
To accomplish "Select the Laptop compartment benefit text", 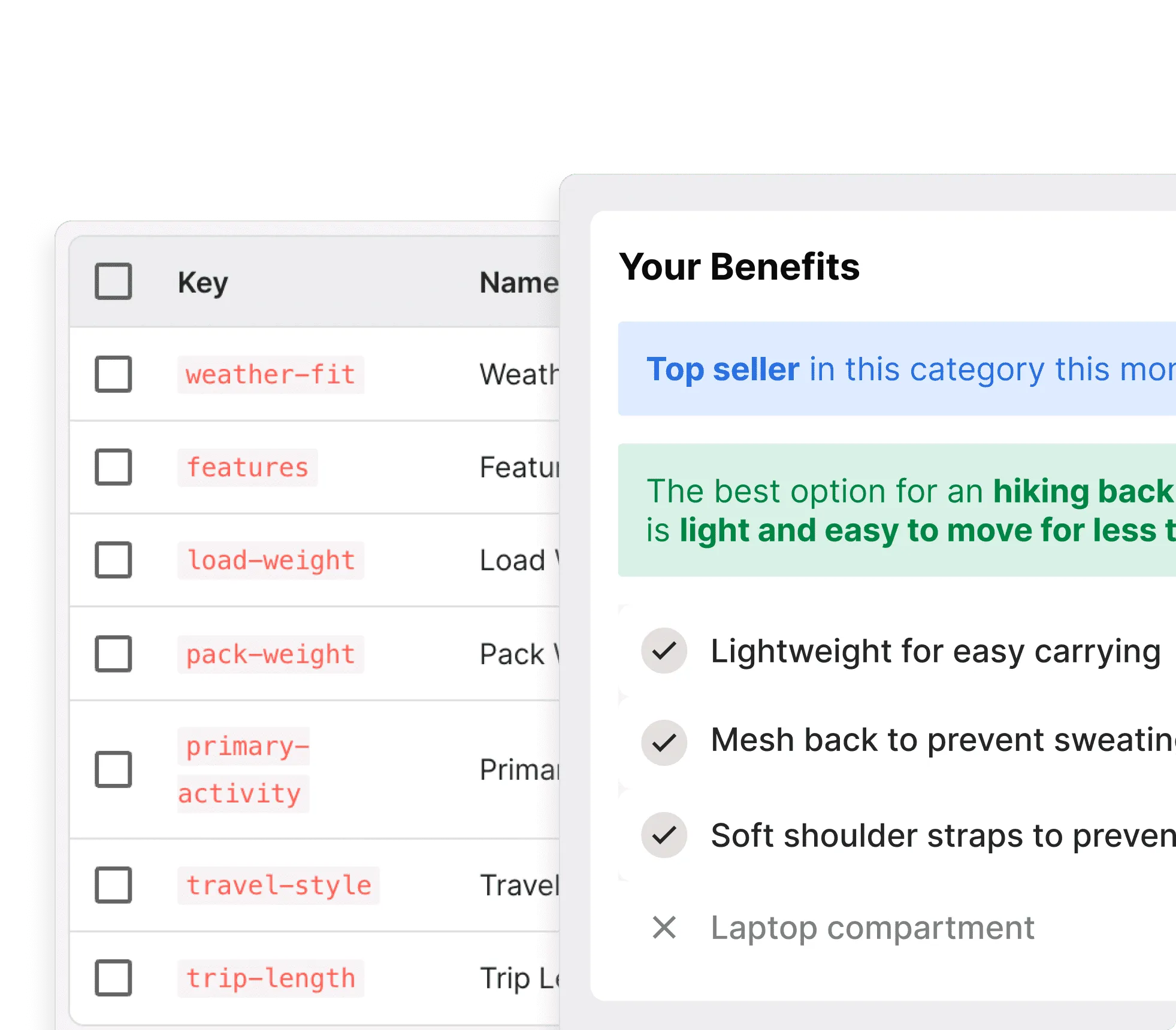I will [x=872, y=928].
